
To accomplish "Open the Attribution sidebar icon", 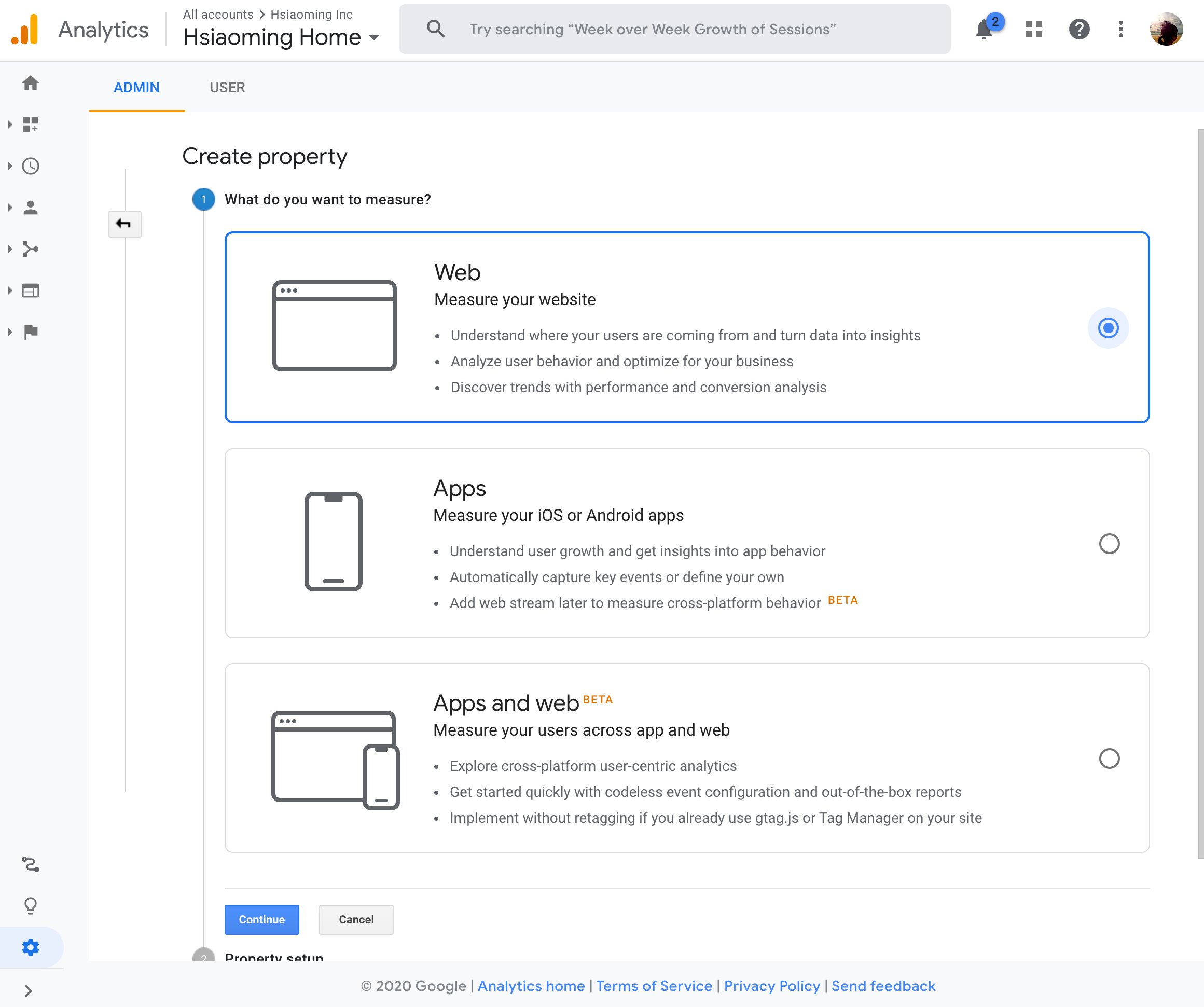I will (31, 864).
